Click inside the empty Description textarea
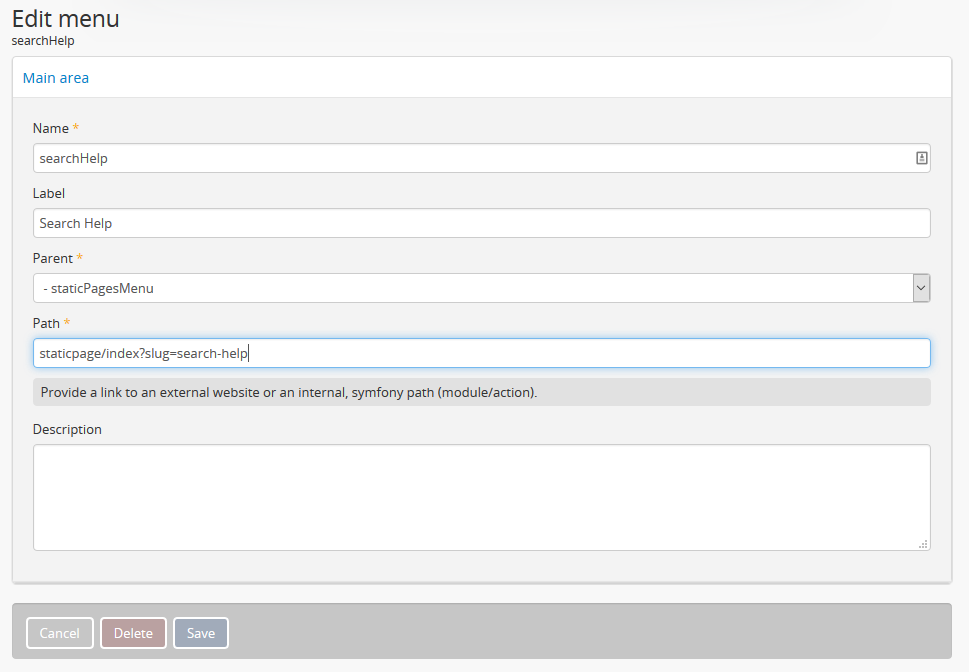The width and height of the screenshot is (969, 672). 480,497
